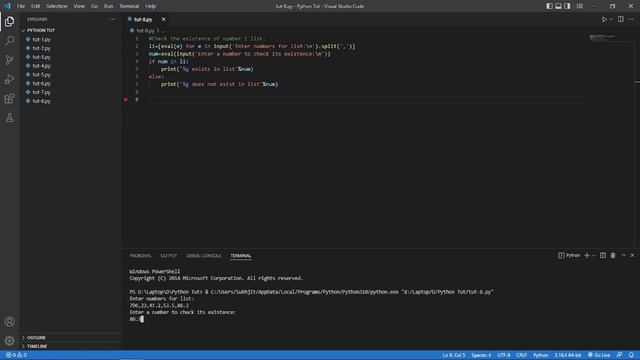Click the tut-8.py breadcrumb item
The image size is (640, 360).
pyautogui.click(x=145, y=31)
